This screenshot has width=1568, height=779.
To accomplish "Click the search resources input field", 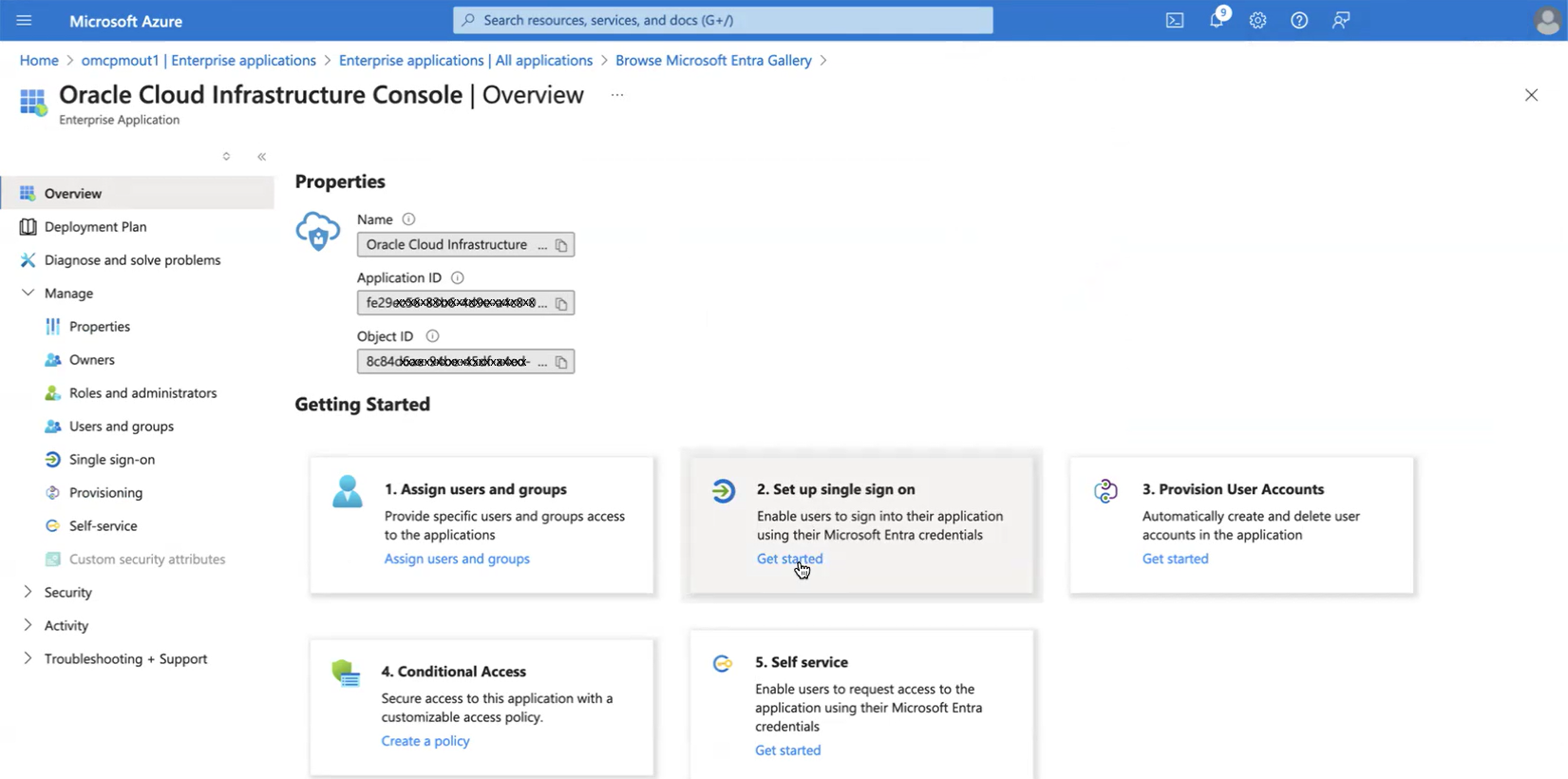I will point(722,20).
